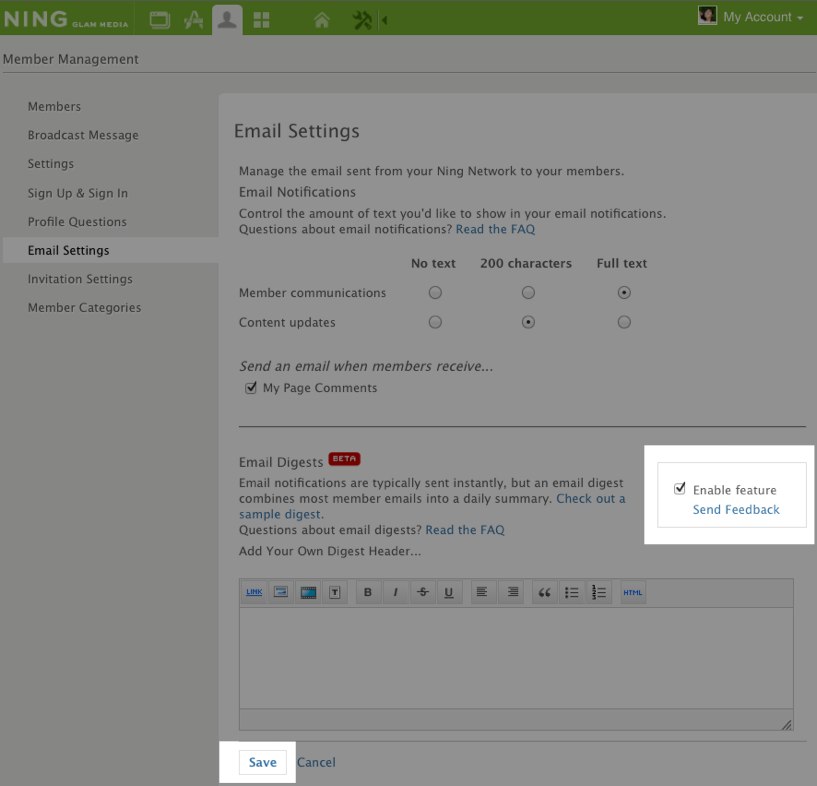This screenshot has height=786, width=817.
Task: Open the appearance design icon in top bar
Action: point(193,20)
